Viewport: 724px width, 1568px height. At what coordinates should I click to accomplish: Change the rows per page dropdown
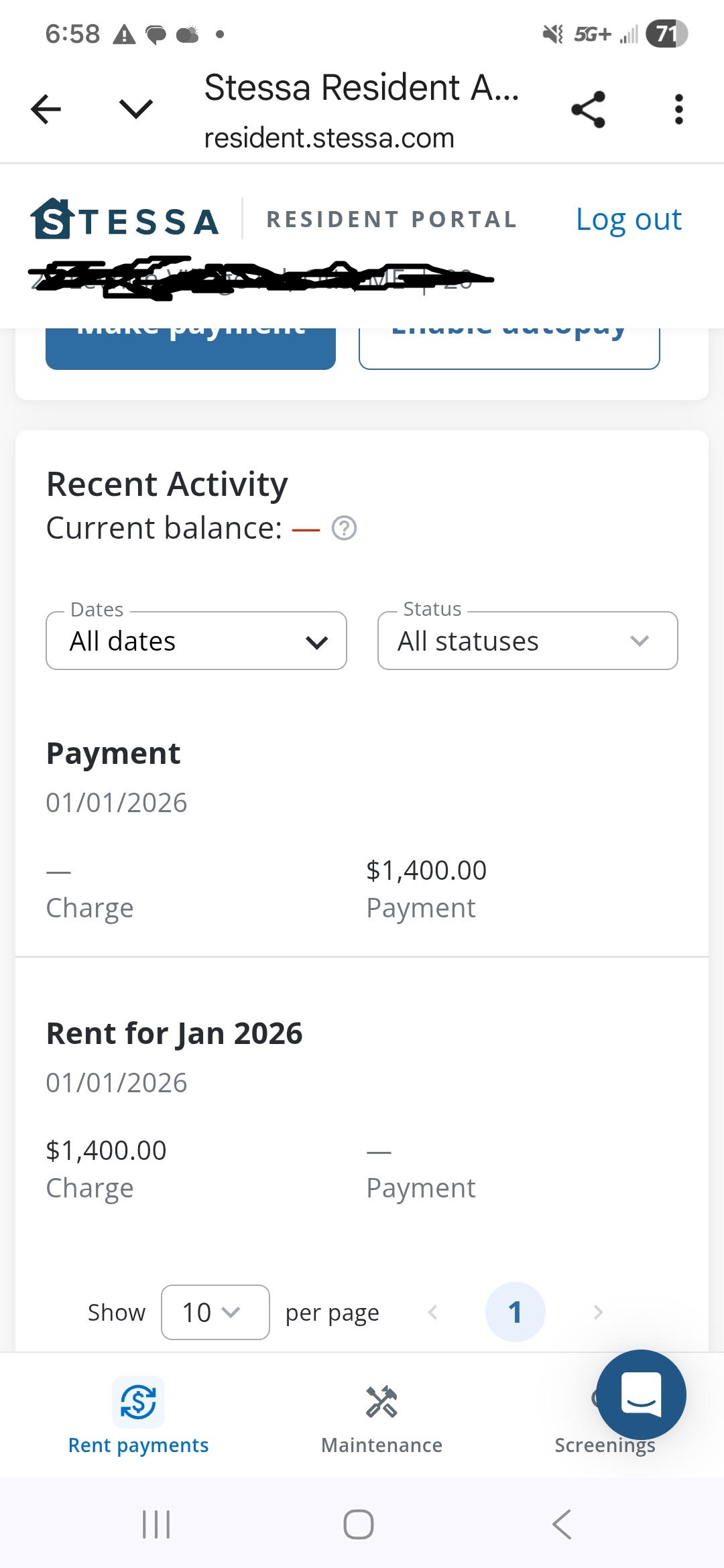[215, 1312]
